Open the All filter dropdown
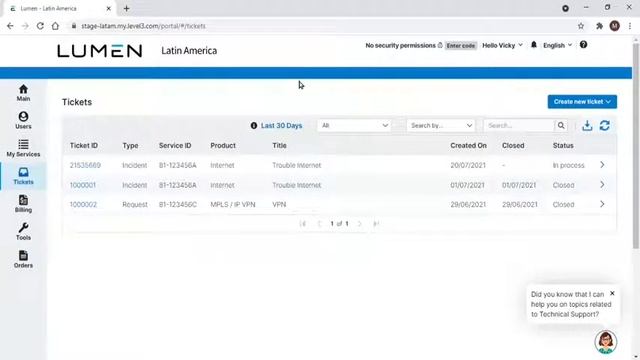 (x=354, y=125)
